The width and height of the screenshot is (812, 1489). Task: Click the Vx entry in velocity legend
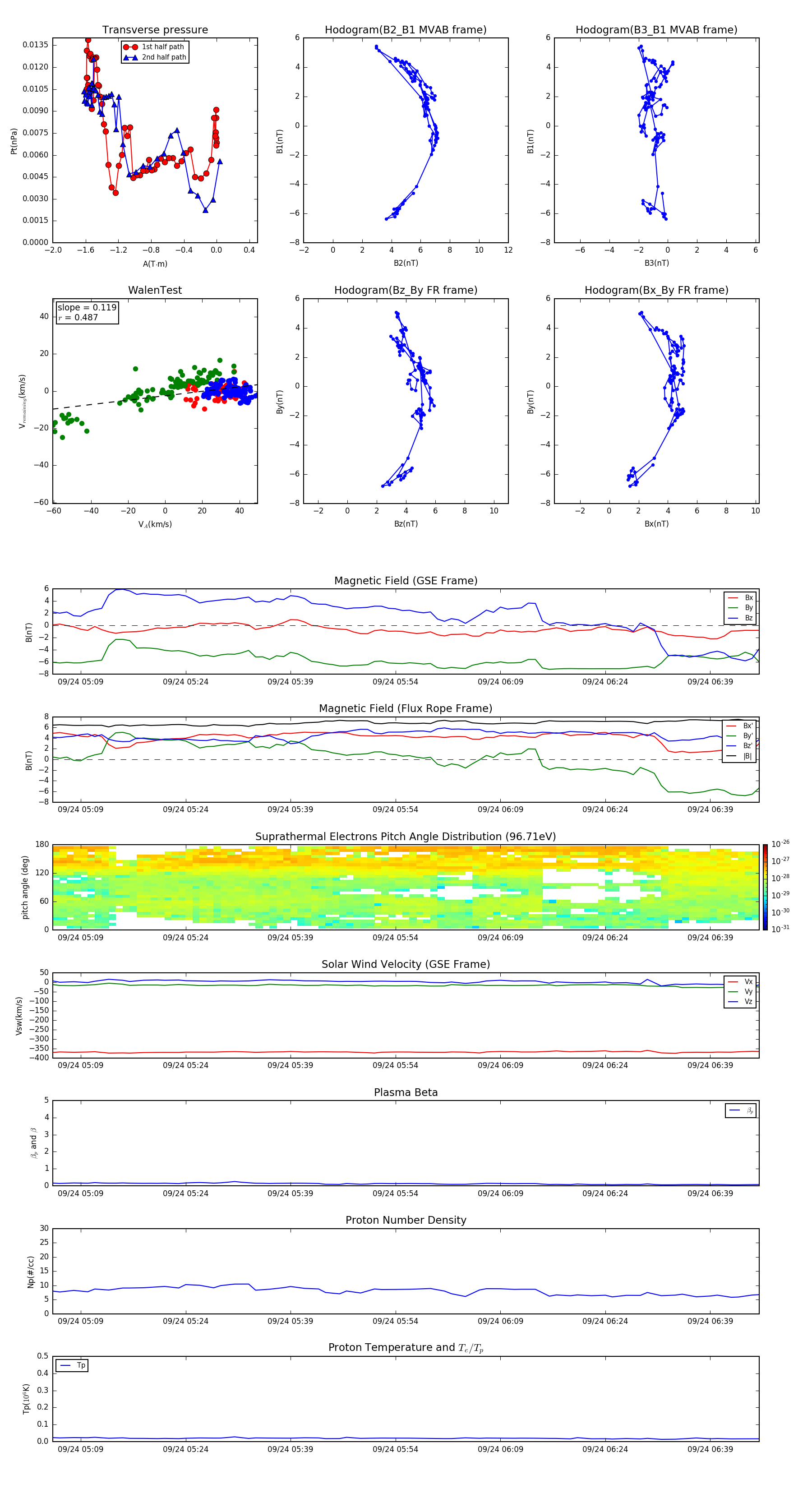(x=740, y=982)
